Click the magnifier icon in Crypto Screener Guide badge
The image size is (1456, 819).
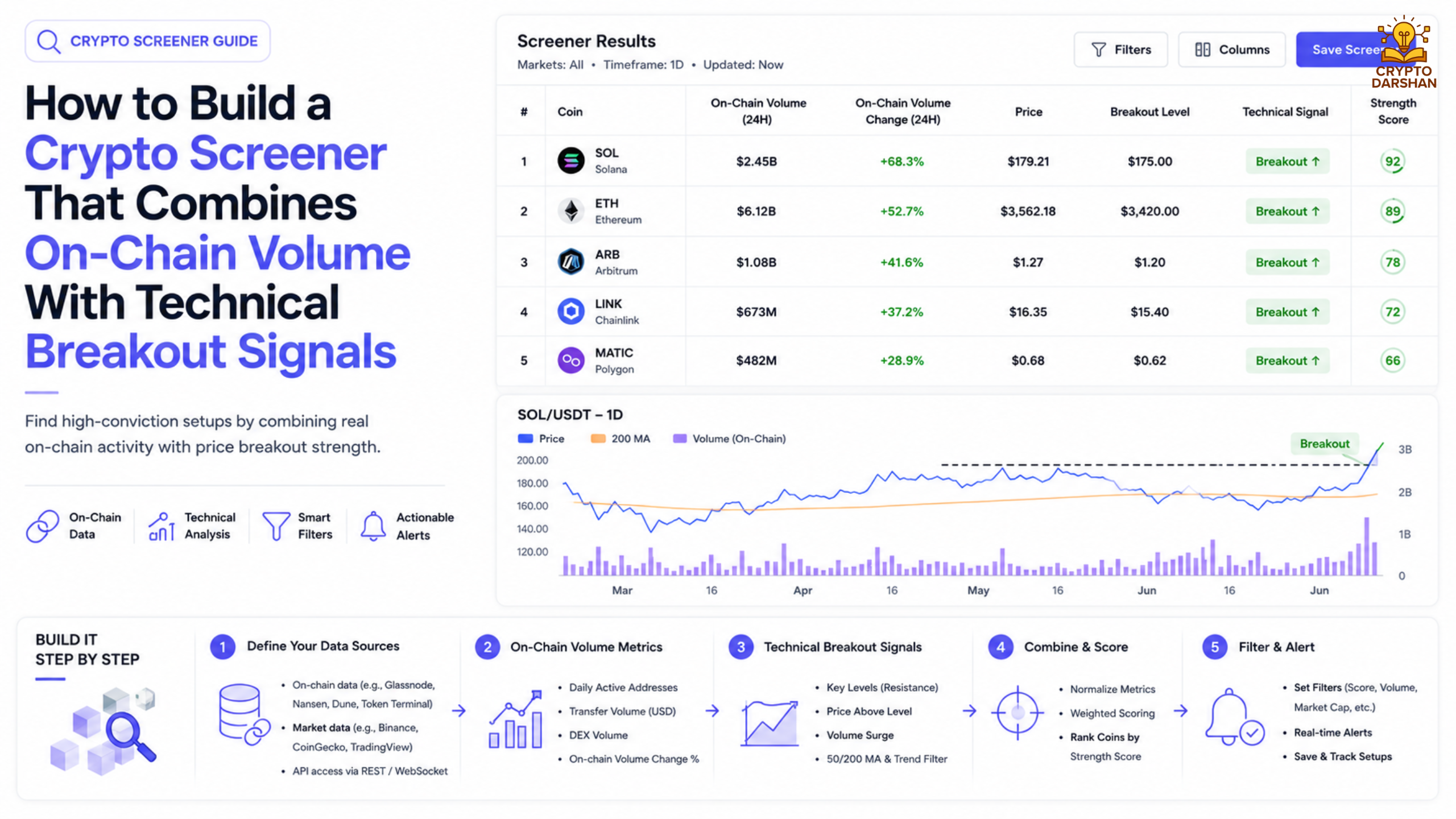click(49, 42)
